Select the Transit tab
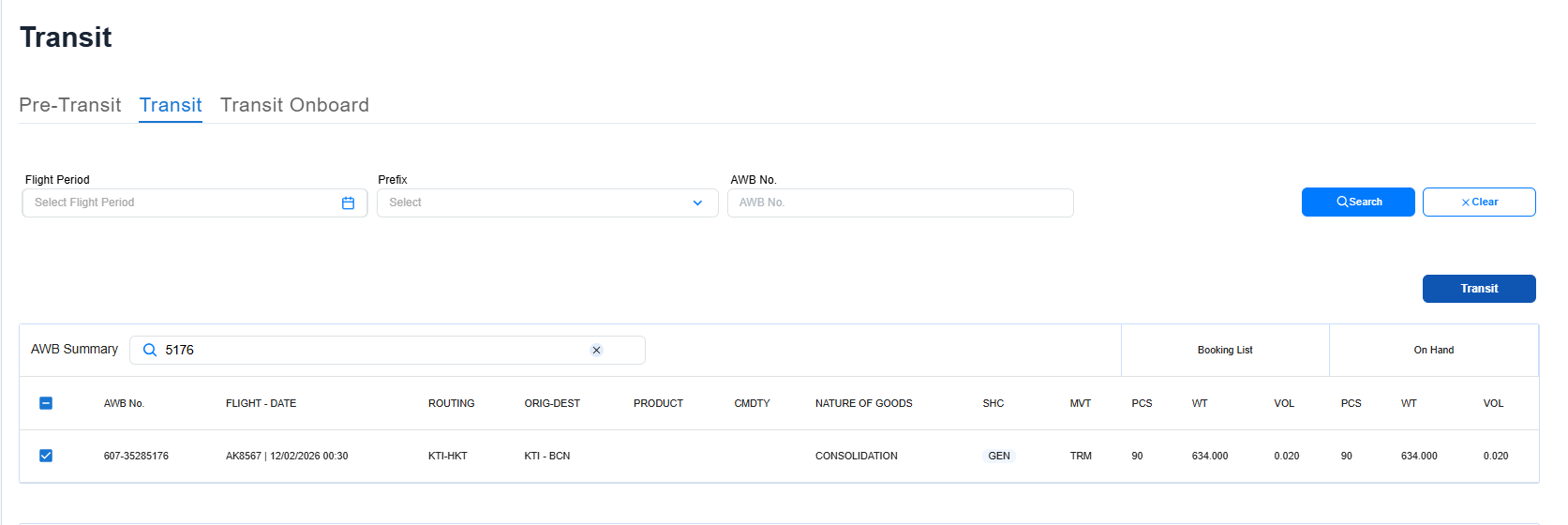This screenshot has height=525, width=1568. (x=171, y=105)
